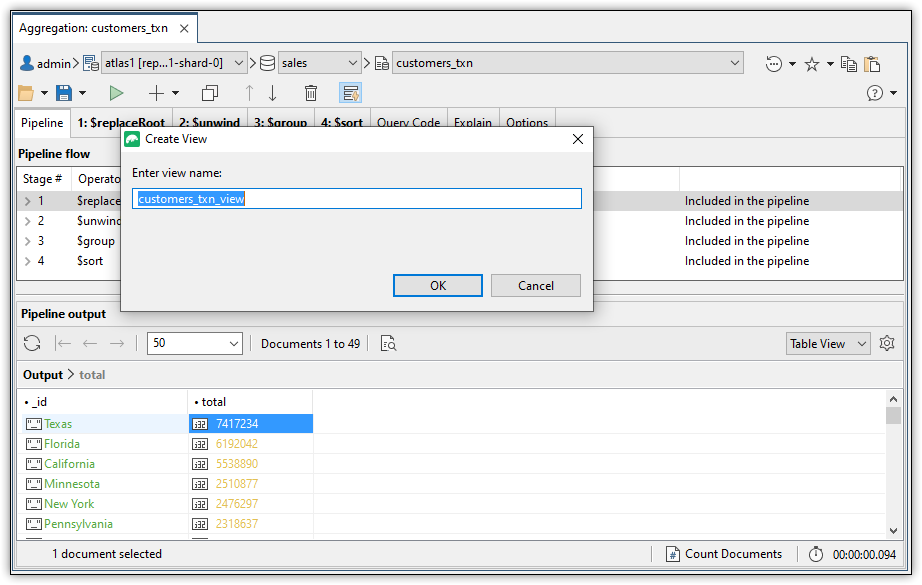Delete the stage using the trash icon
Image resolution: width=922 pixels, height=585 pixels.
coord(311,93)
